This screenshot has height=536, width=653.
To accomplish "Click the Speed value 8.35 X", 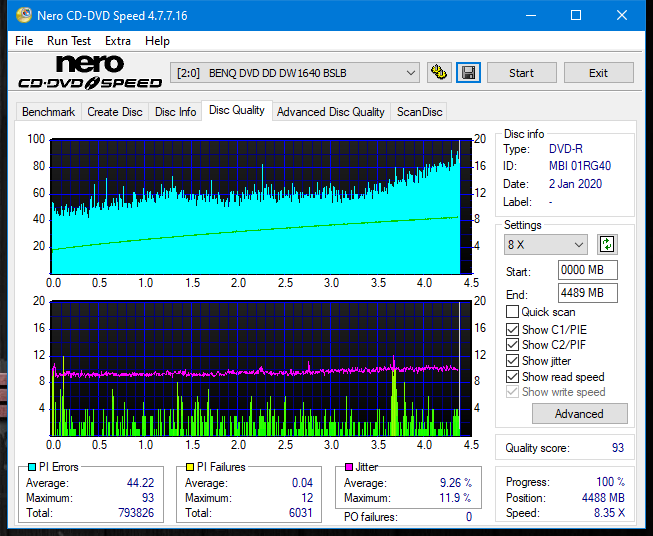I will (x=609, y=513).
